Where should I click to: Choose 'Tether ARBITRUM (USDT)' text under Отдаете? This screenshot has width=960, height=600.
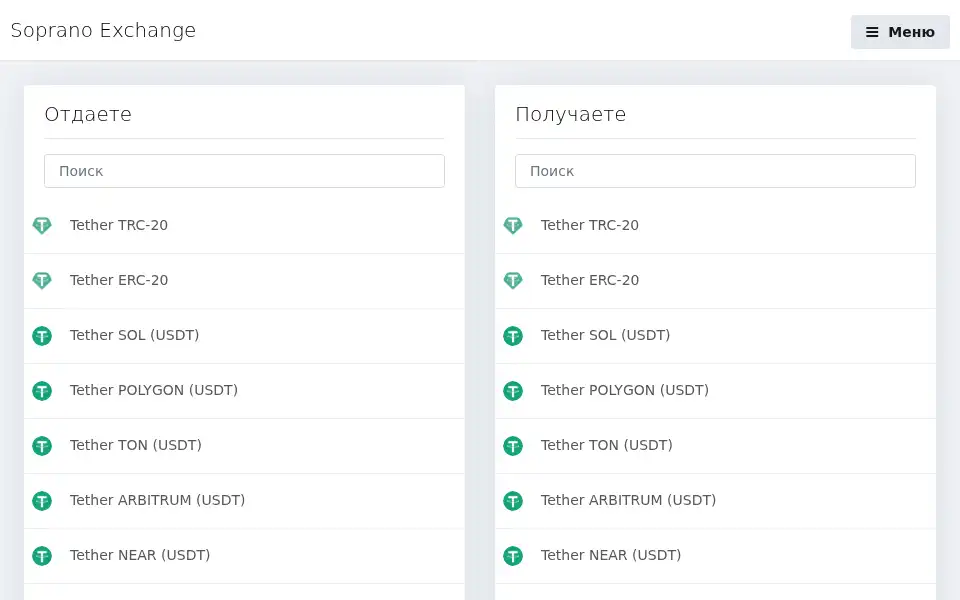157,501
